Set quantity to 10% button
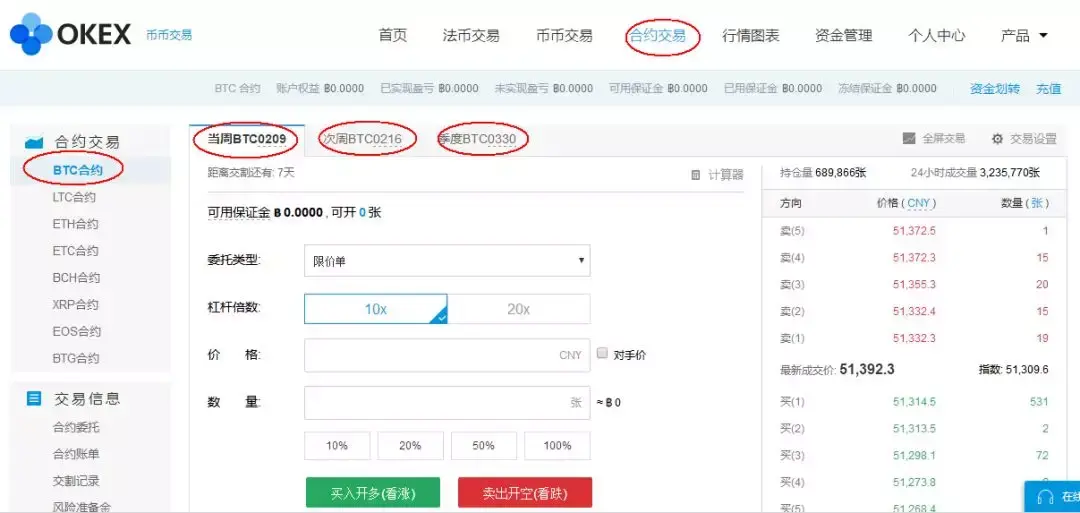The image size is (1080, 513). point(337,446)
